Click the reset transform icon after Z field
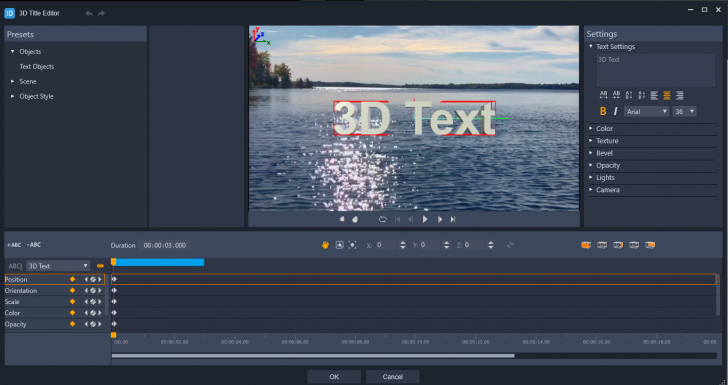The width and height of the screenshot is (728, 385). tap(510, 245)
